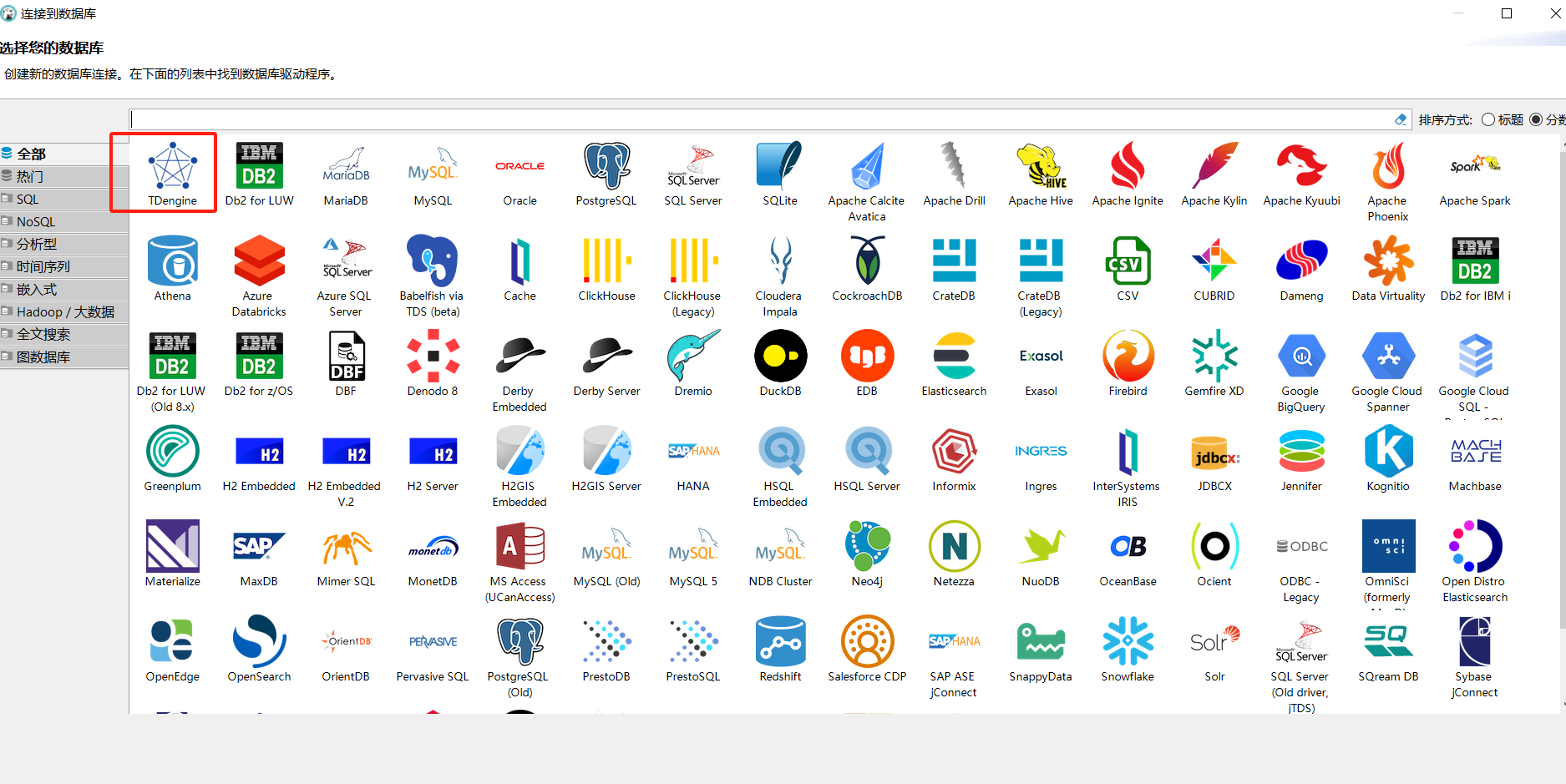
Task: Open the 图数据库 driver category
Action: click(x=64, y=357)
